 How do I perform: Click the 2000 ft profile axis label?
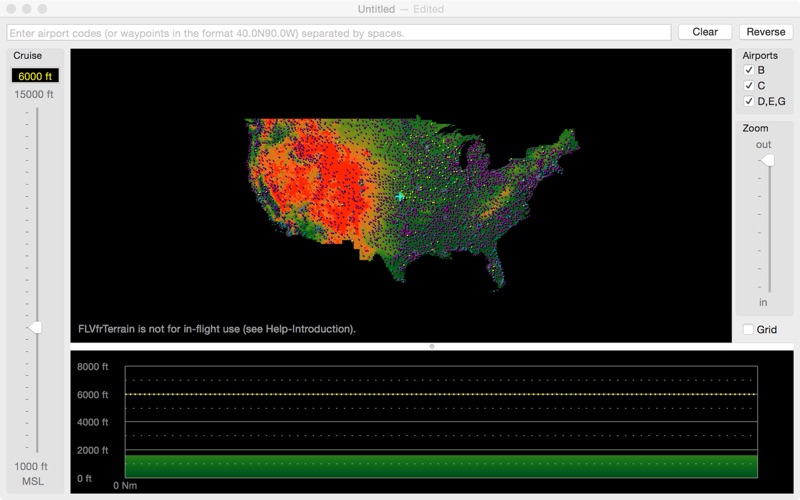92,450
